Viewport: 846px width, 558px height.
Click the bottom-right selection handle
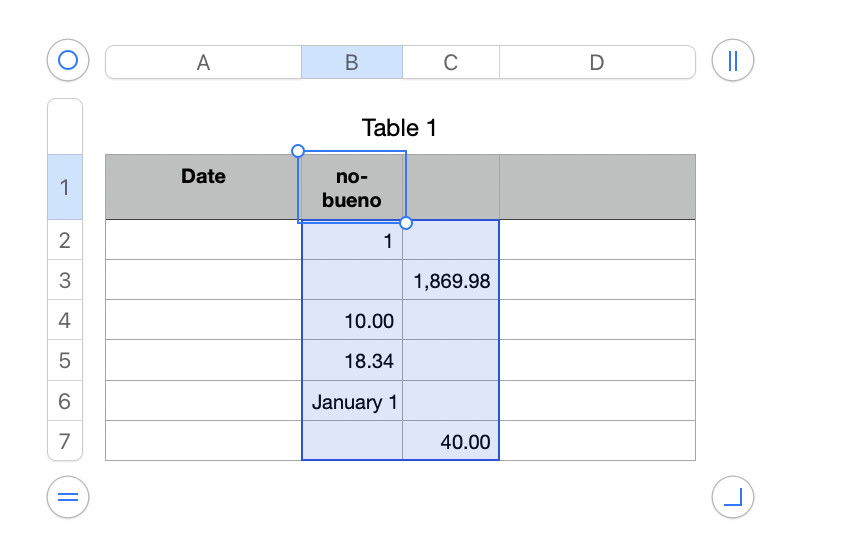pos(405,222)
